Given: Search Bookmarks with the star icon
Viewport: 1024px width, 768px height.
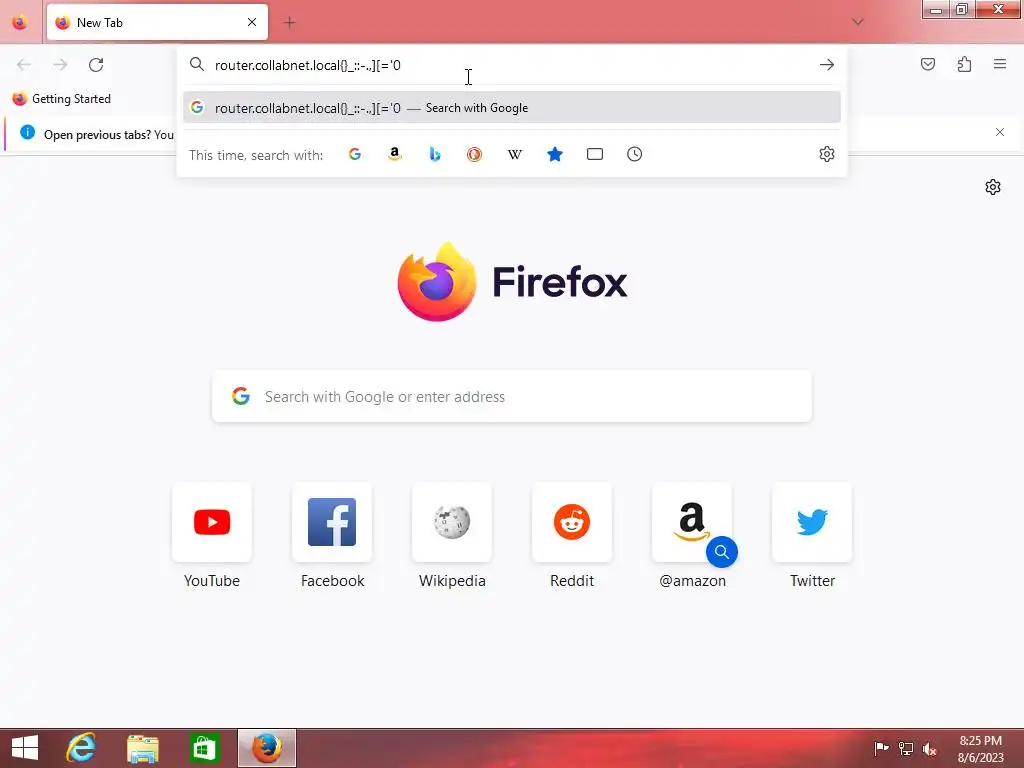Looking at the screenshot, I should click(x=554, y=154).
